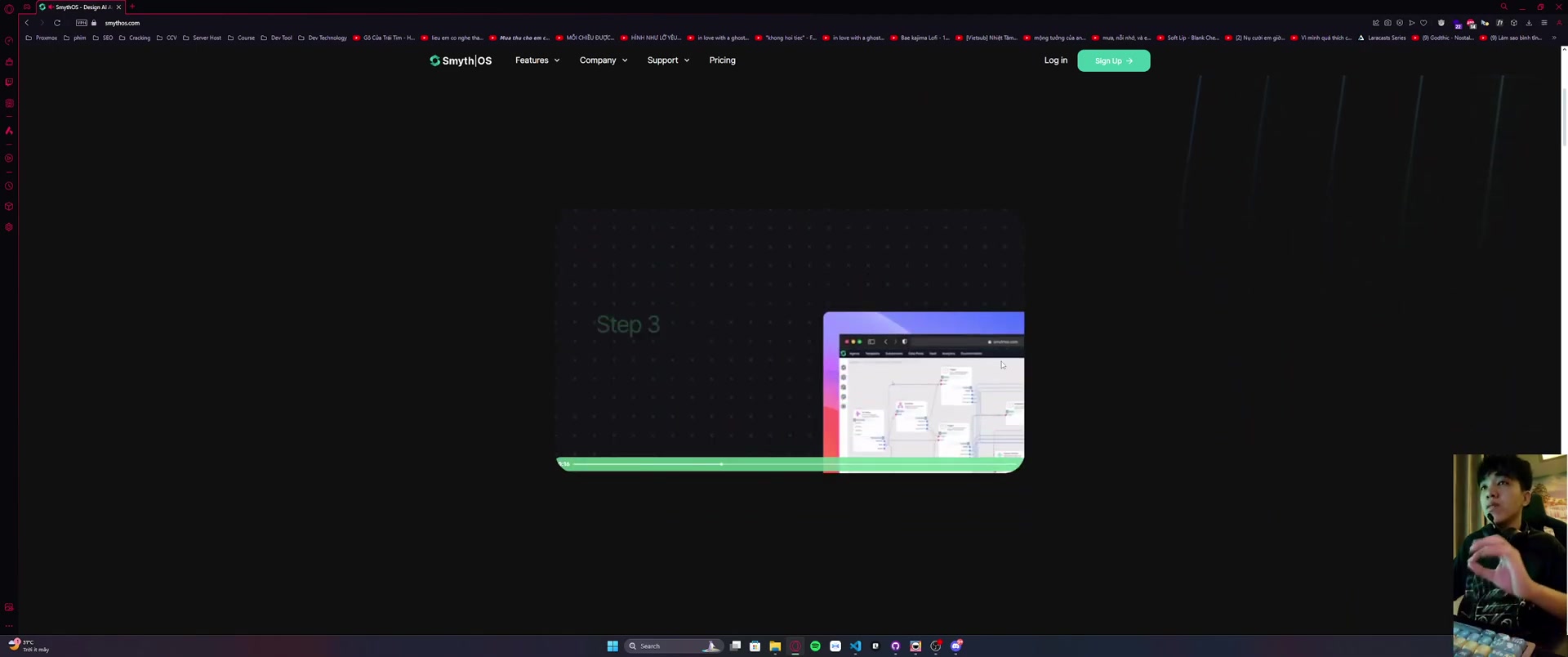Open the Cracking bookmarks folder
This screenshot has width=1568, height=657.
pos(135,38)
